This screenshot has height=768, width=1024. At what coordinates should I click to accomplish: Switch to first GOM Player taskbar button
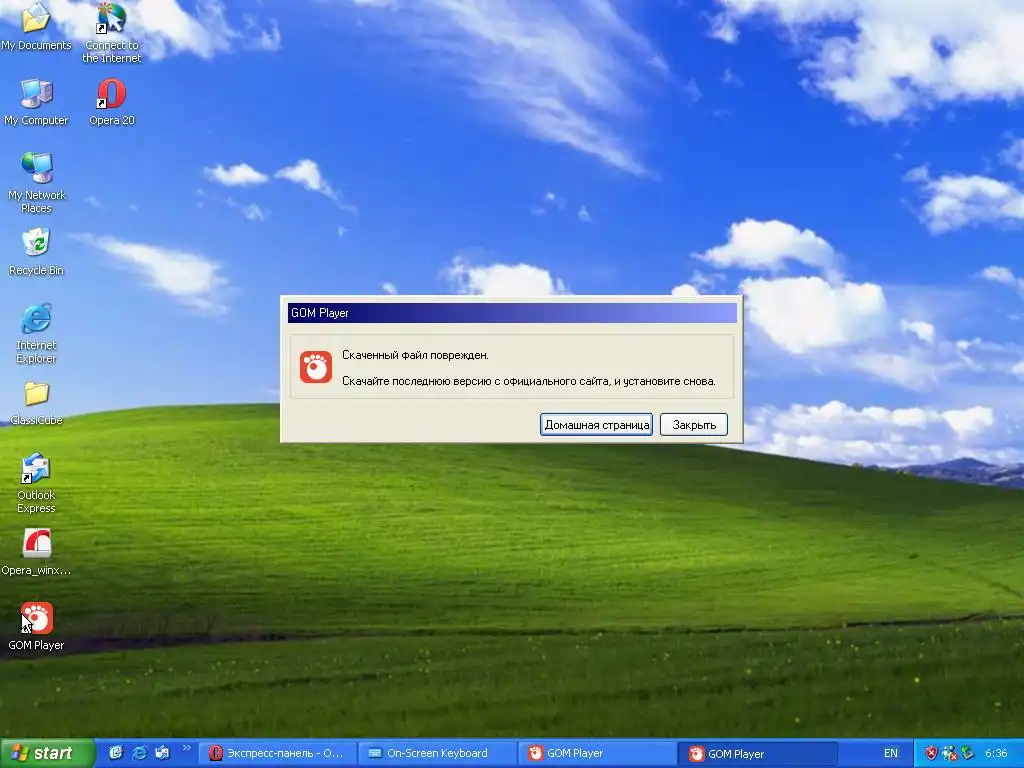tap(598, 753)
